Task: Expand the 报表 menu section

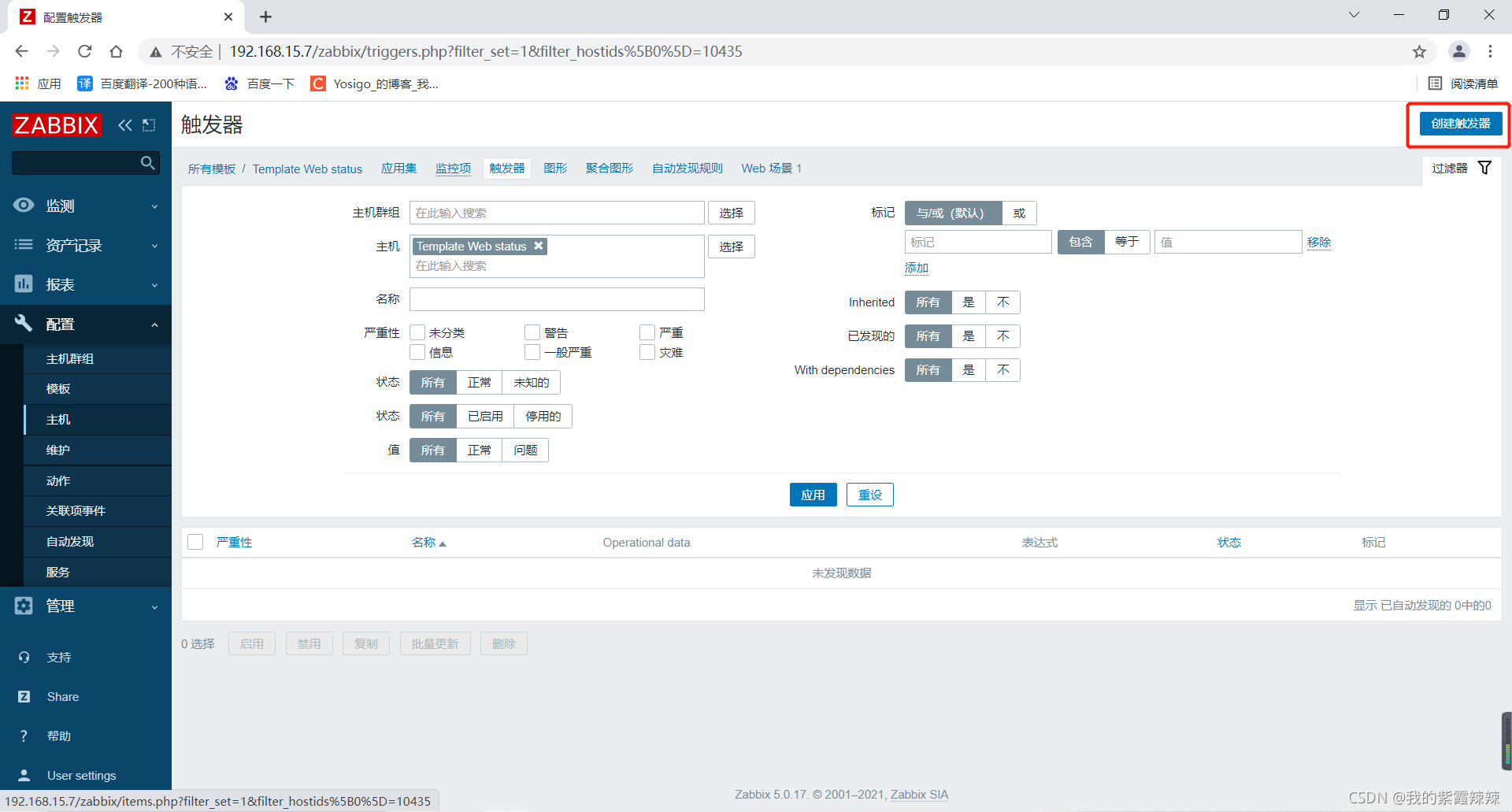Action: (154, 285)
